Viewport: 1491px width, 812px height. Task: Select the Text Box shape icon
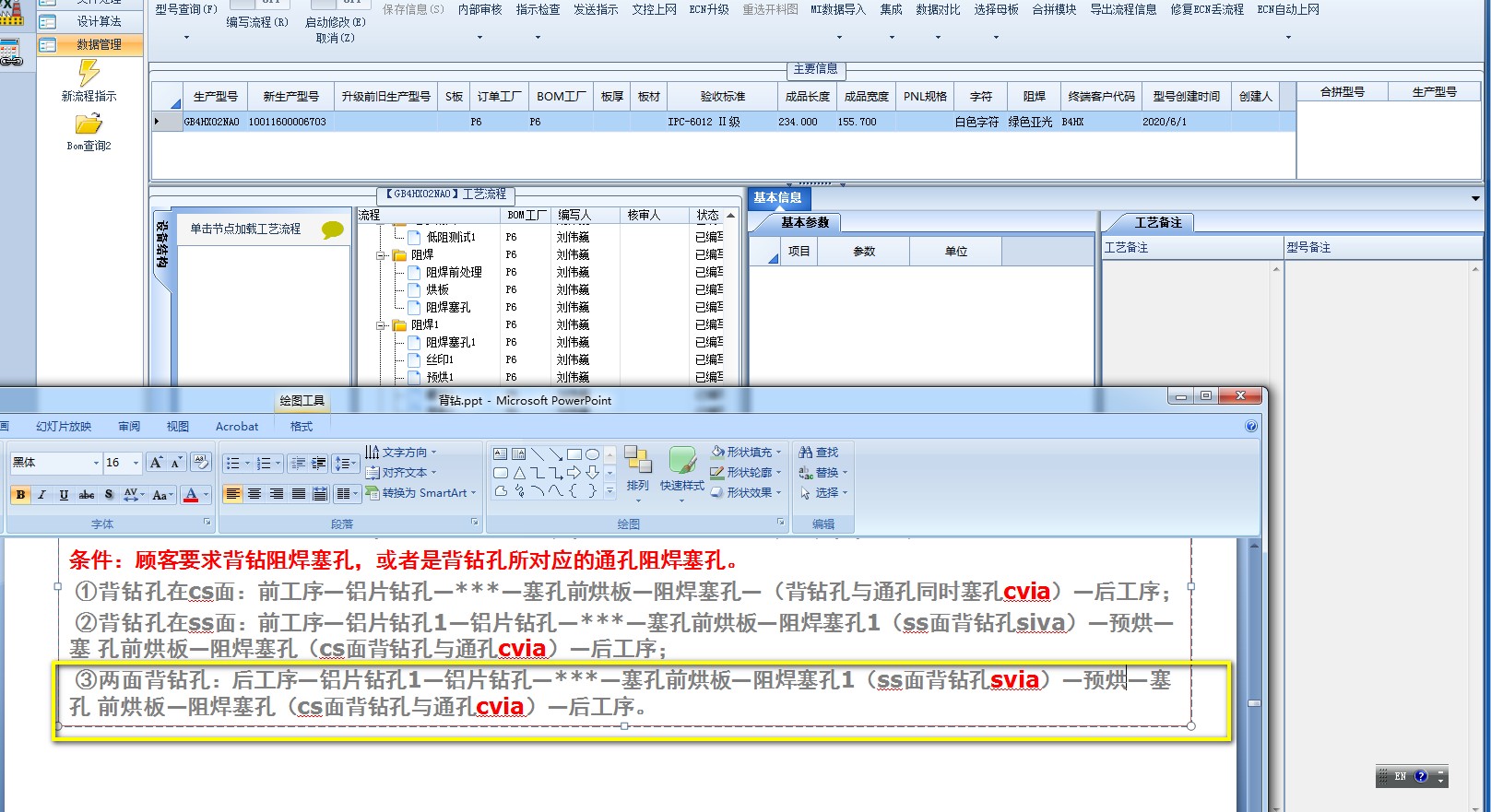click(500, 453)
